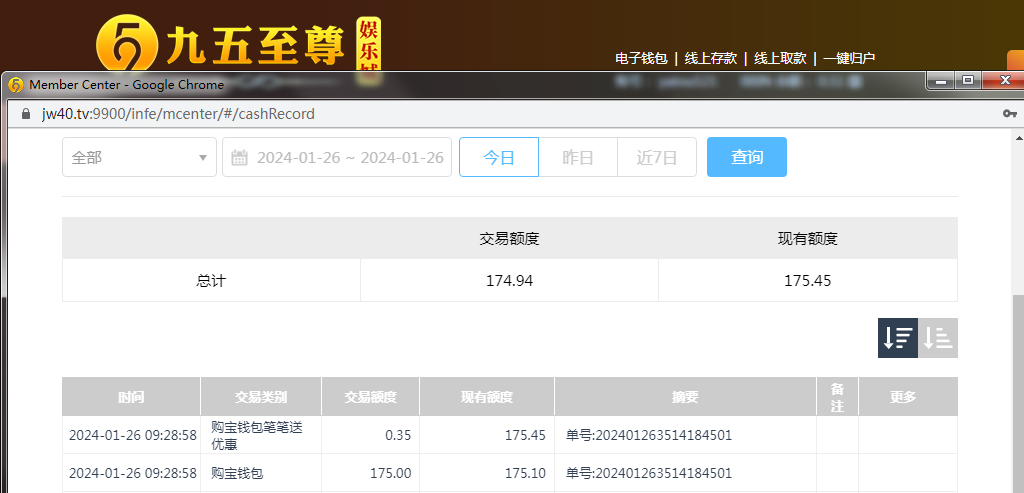This screenshot has width=1024, height=493.
Task: Click the 摘要 column header
Action: coord(685,396)
